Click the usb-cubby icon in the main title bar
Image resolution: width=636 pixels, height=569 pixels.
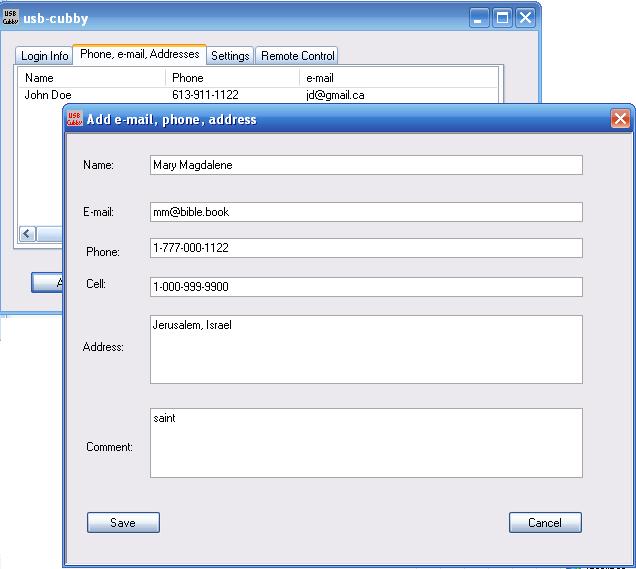(12, 17)
